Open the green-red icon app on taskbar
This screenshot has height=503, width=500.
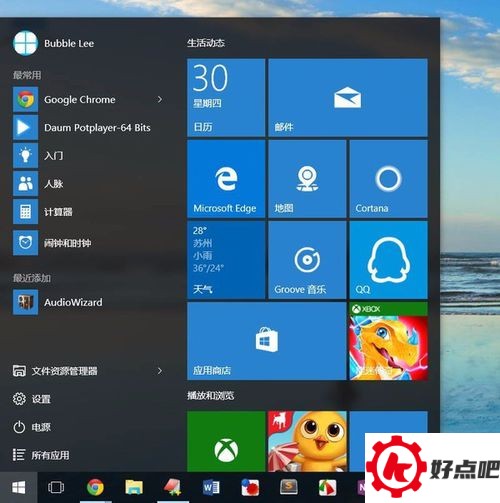[327, 488]
